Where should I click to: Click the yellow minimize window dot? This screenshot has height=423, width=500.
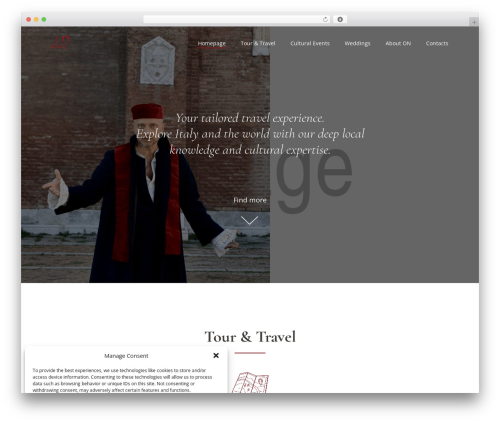[36, 19]
